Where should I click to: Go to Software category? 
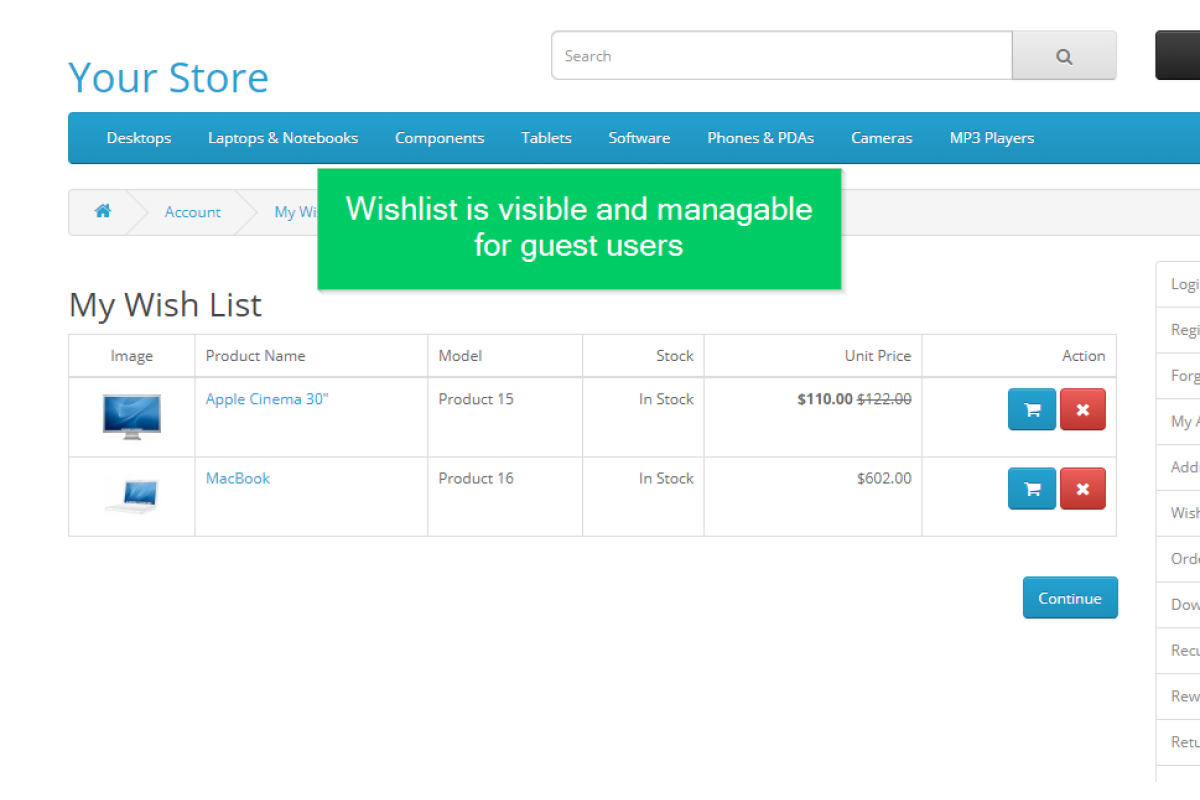(x=639, y=138)
